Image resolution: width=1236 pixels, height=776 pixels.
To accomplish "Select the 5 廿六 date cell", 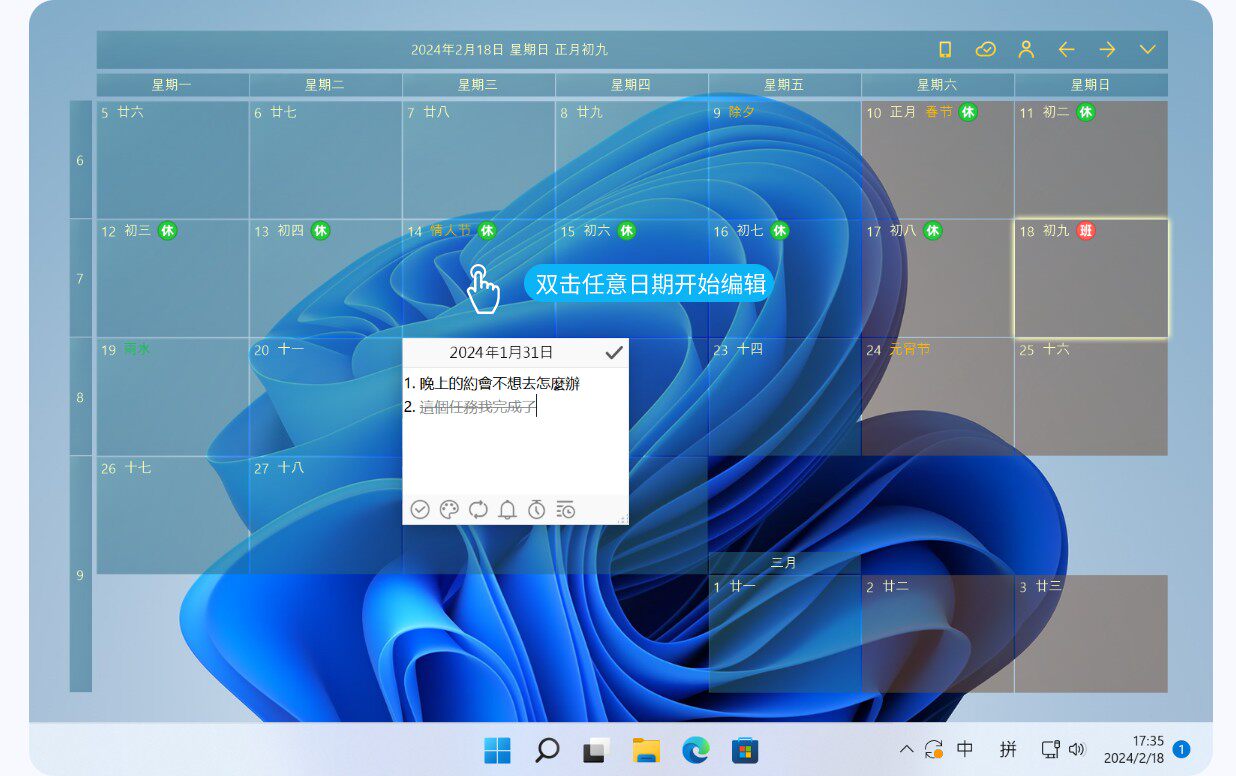I will (x=173, y=160).
